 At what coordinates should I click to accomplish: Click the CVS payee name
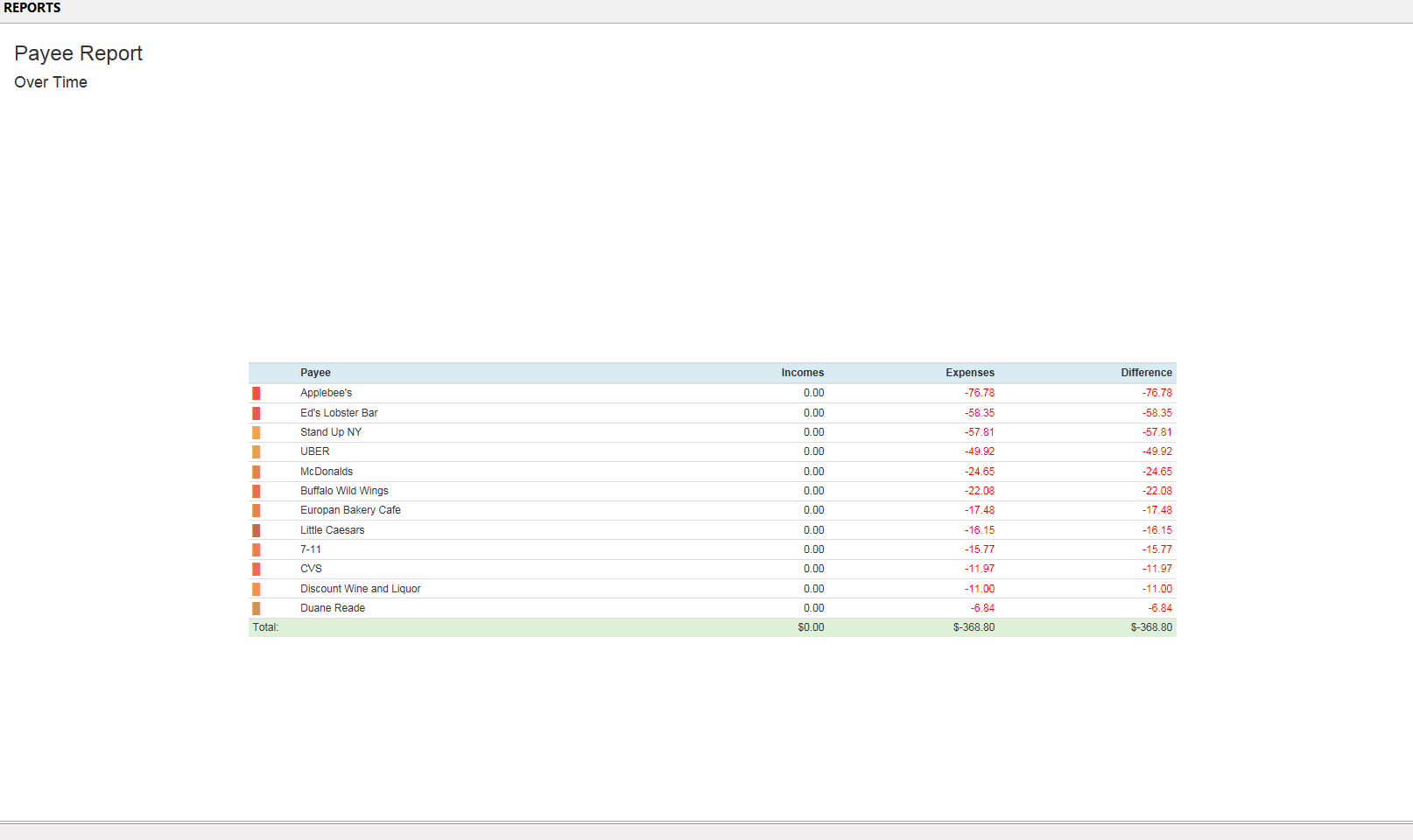[311, 569]
